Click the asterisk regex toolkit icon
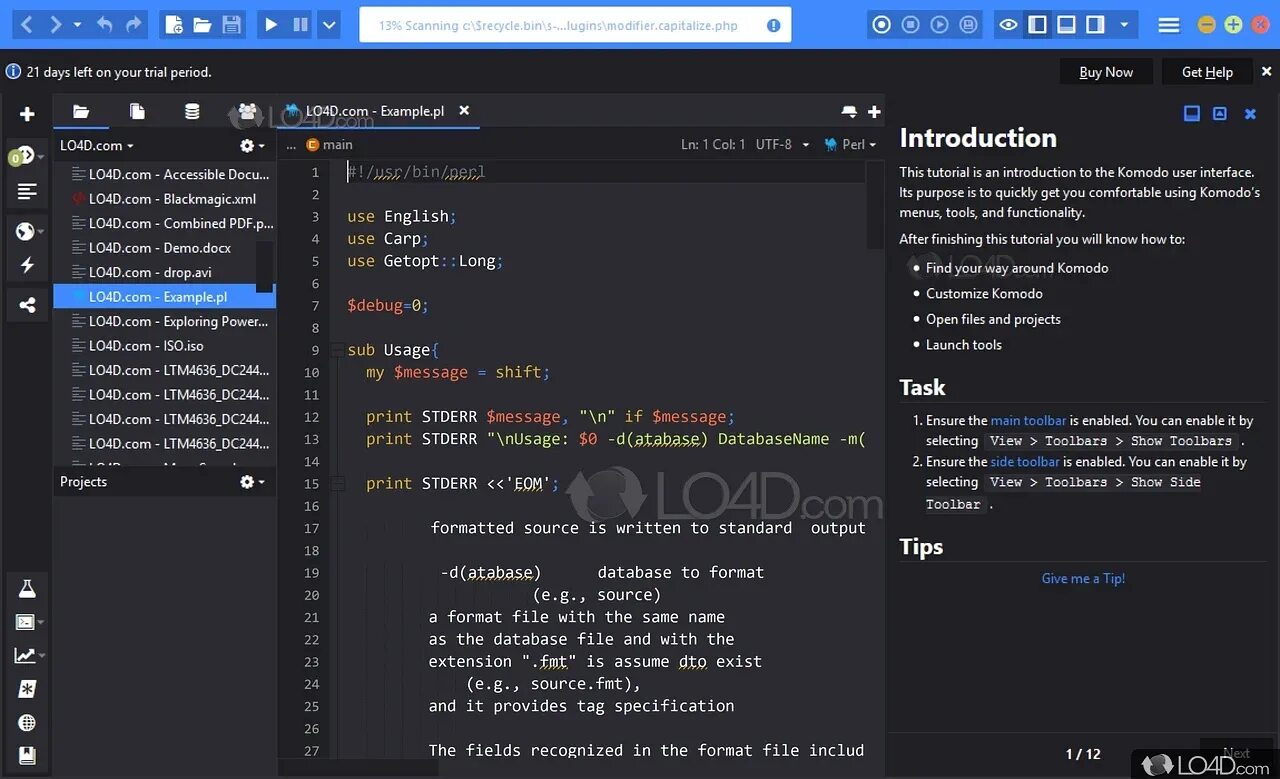The height and width of the screenshot is (779, 1280). pos(27,689)
